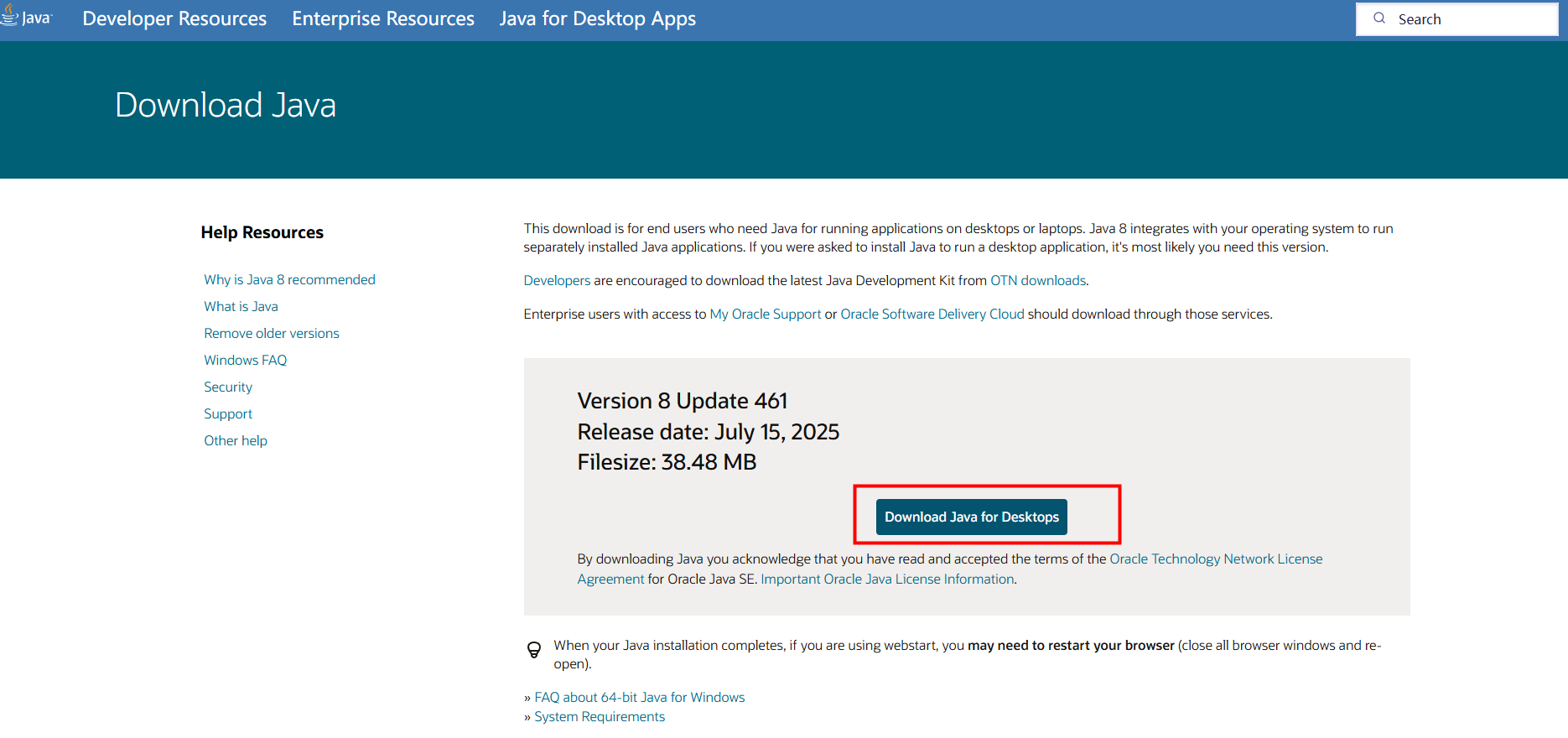The image size is (1568, 738).
Task: Click the 'may need to restart your browser' text
Action: click(x=1071, y=645)
